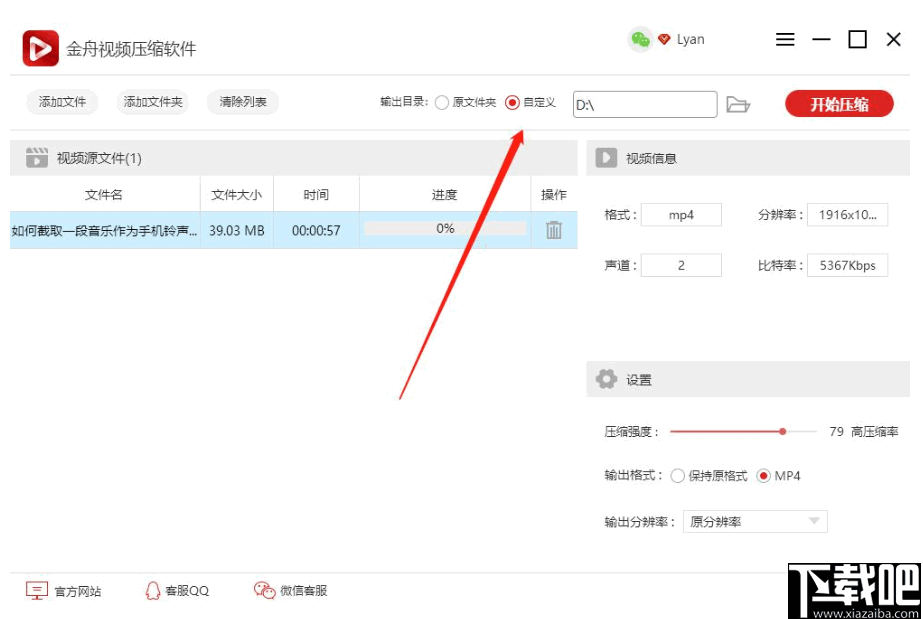Set output format to MP4

(x=762, y=476)
